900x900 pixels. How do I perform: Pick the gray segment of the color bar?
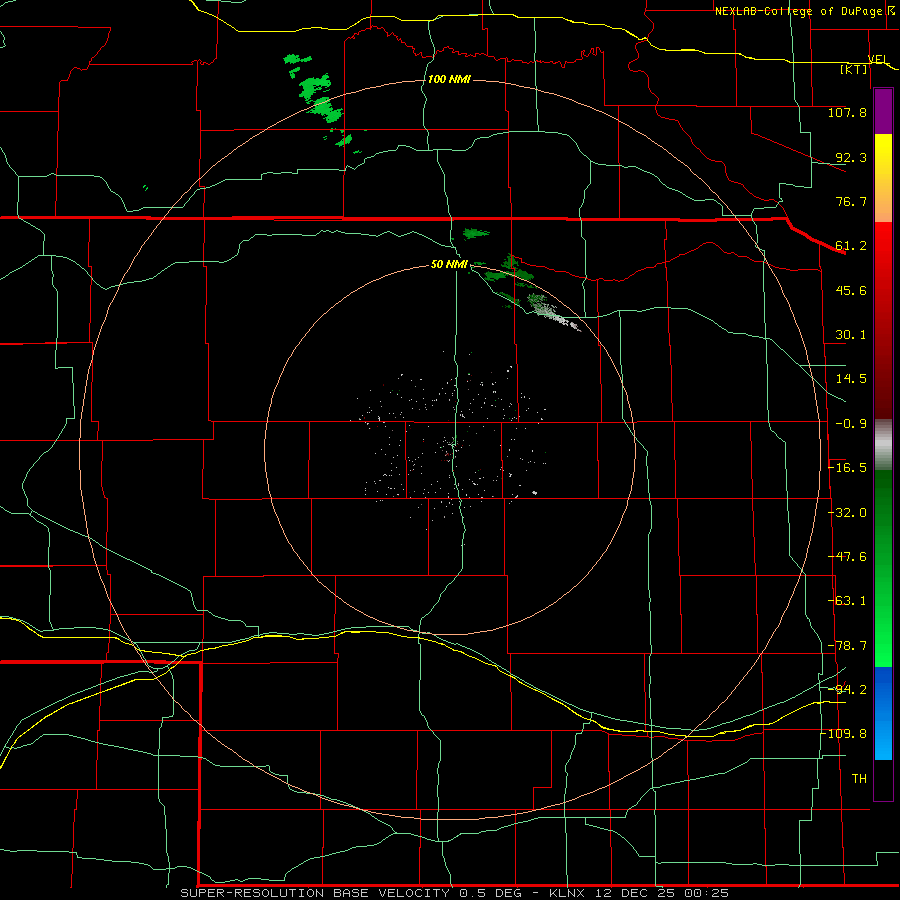[x=883, y=445]
